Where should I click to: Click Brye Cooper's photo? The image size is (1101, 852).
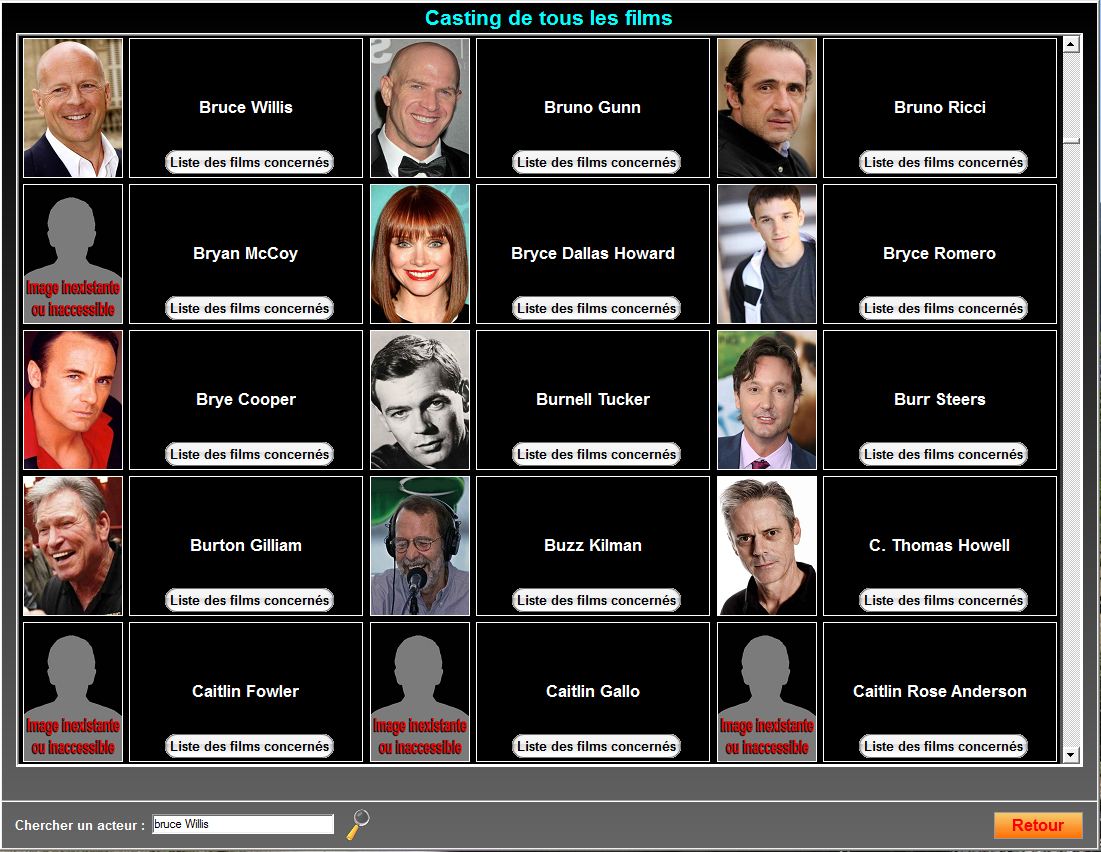click(x=73, y=400)
